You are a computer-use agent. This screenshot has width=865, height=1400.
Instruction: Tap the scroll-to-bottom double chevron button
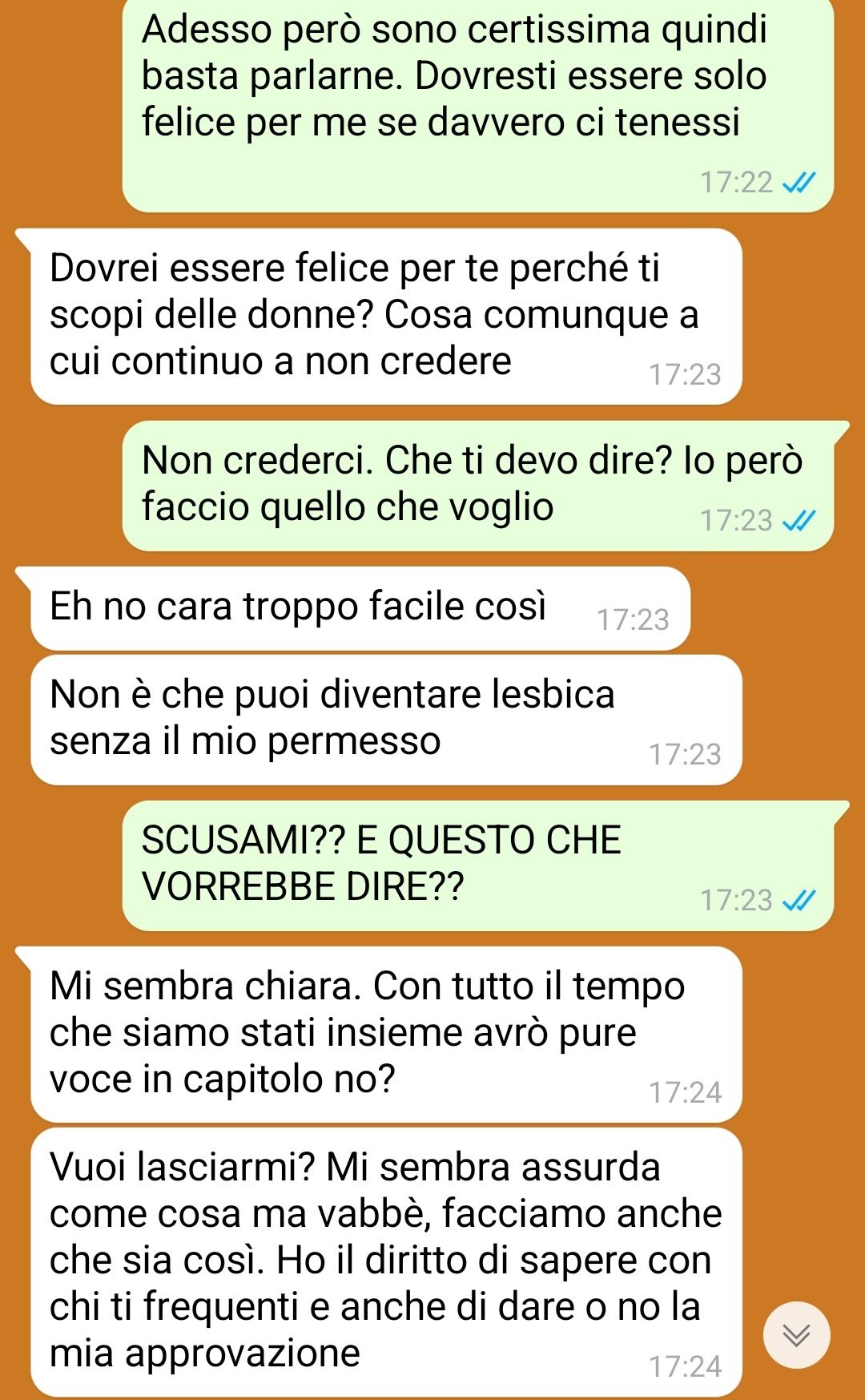796,1335
